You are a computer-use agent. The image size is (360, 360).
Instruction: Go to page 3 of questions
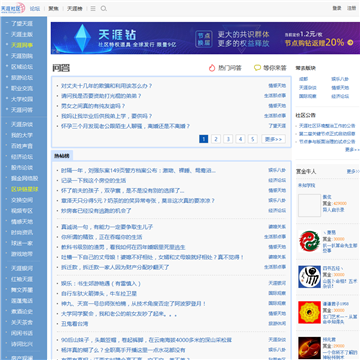point(228,139)
